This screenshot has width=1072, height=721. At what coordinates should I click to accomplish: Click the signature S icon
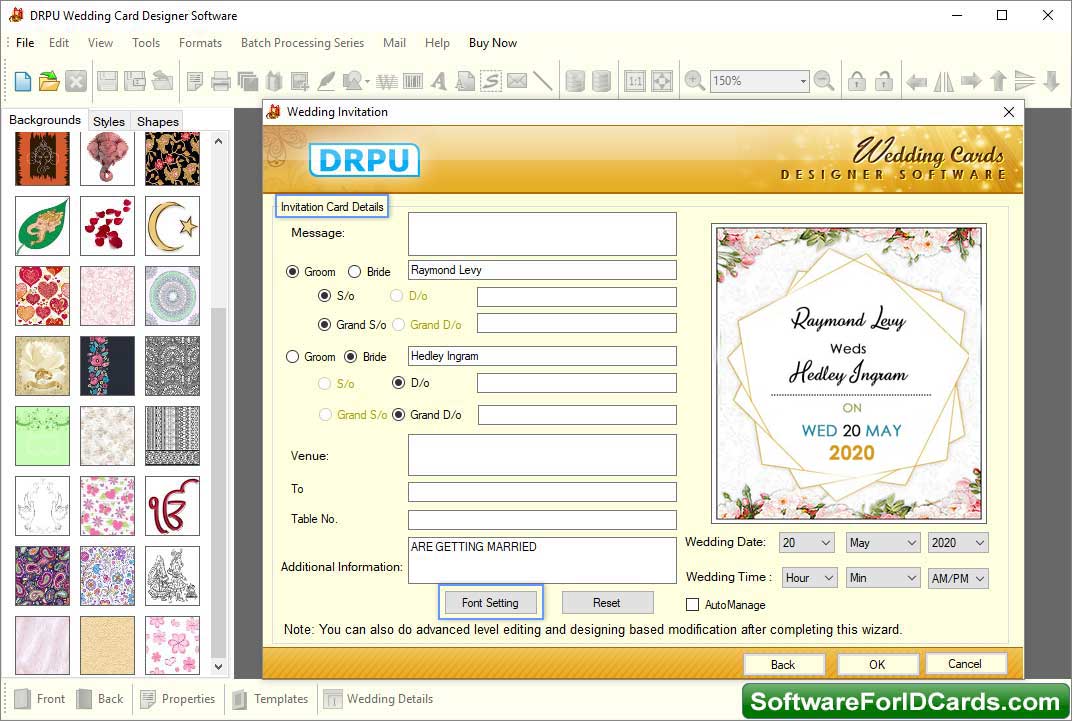coord(491,81)
